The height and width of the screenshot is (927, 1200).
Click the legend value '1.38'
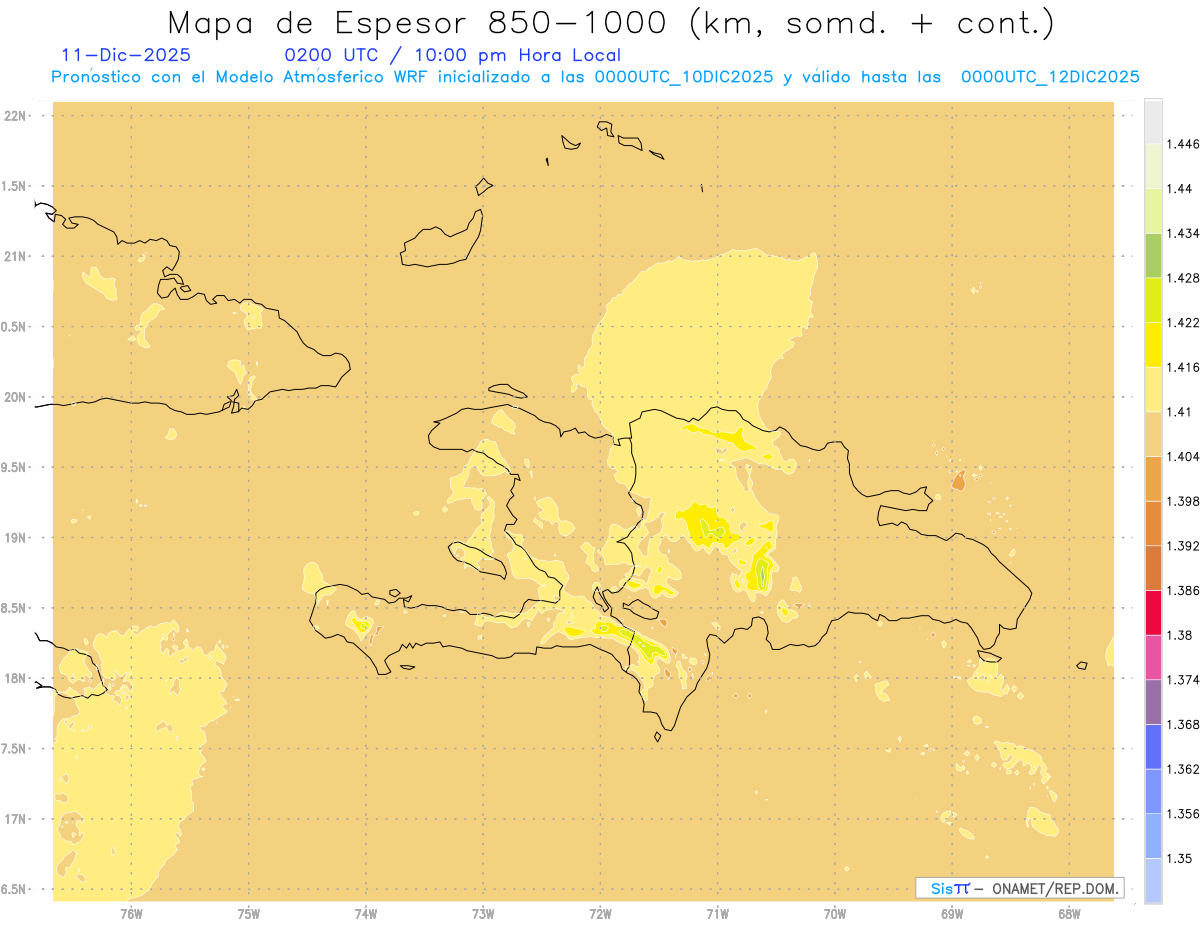(x=1180, y=635)
